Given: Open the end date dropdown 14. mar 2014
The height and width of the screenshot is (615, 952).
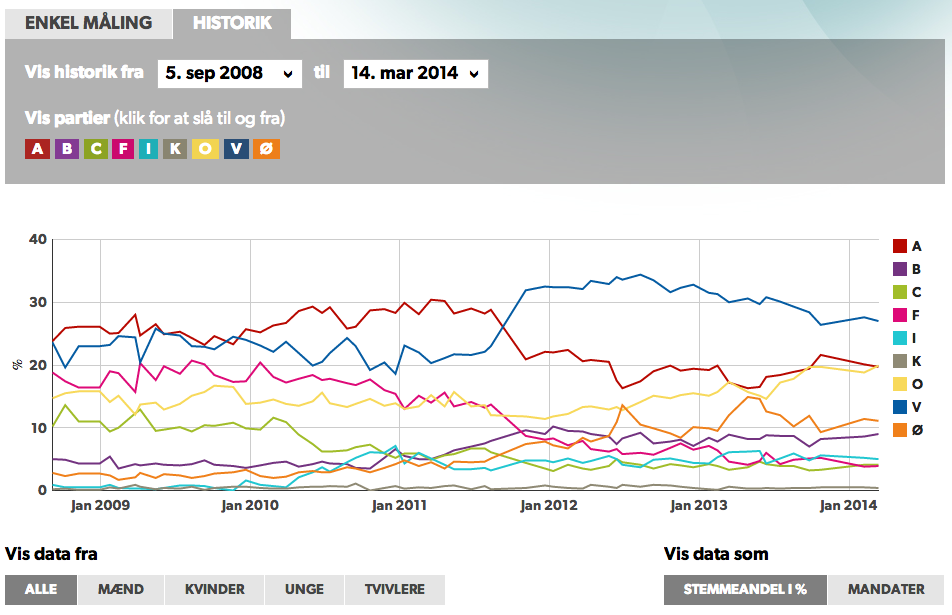Looking at the screenshot, I should (x=415, y=73).
